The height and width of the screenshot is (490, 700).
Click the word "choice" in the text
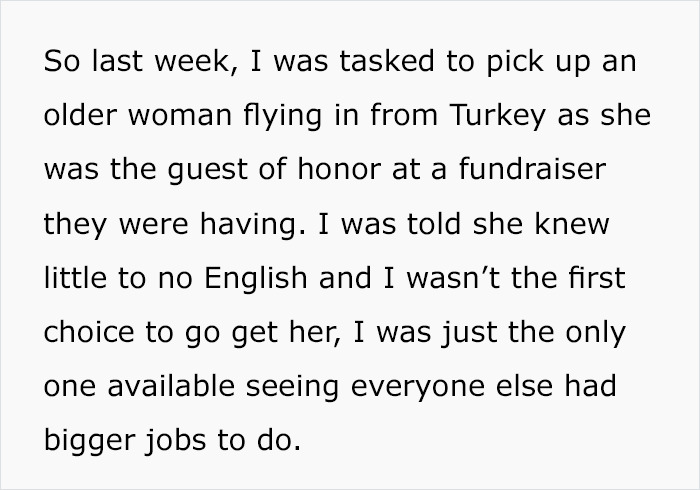coord(89,332)
